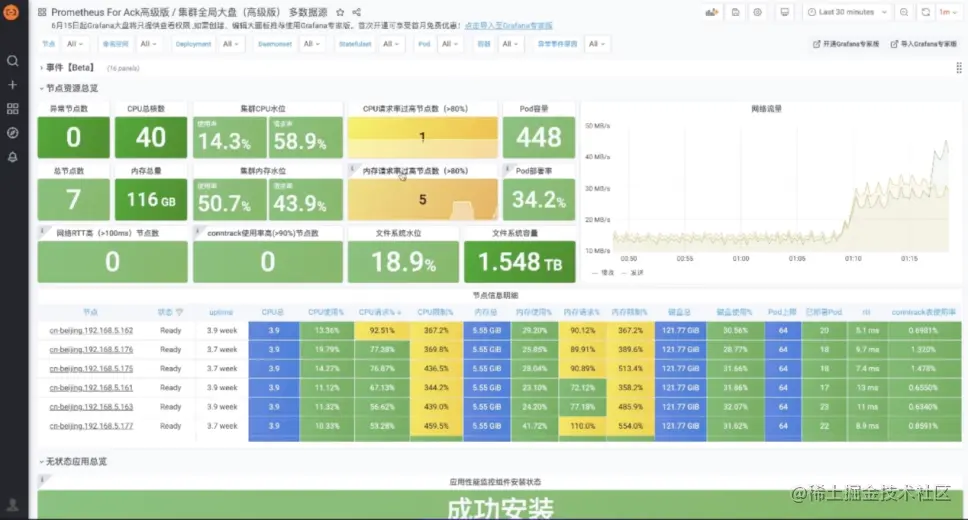
Task: Click the 节点信息明细 table title
Action: 495,296
